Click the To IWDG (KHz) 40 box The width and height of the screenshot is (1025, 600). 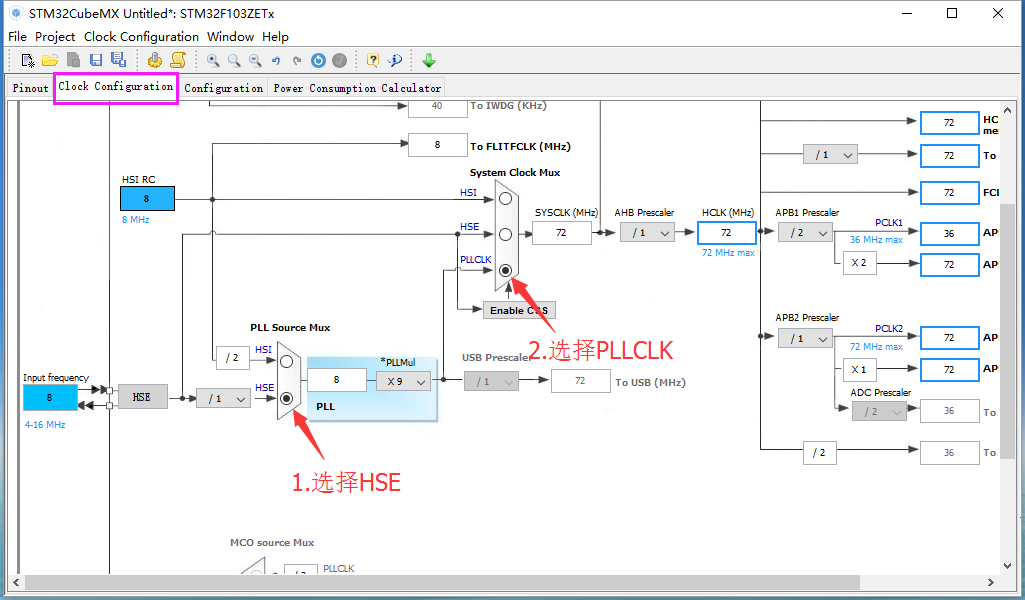[x=437, y=108]
